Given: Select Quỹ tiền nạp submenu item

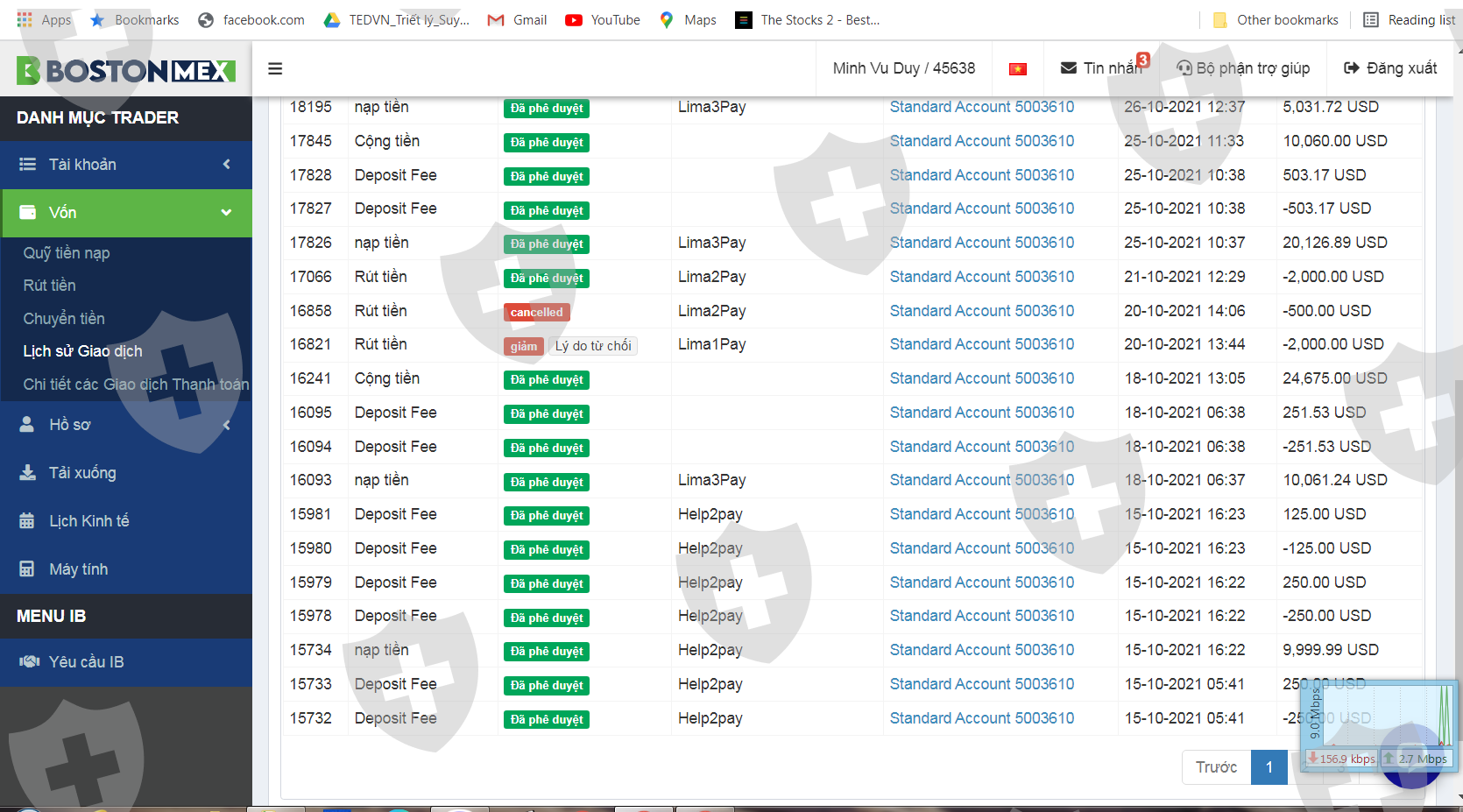Looking at the screenshot, I should pyautogui.click(x=67, y=253).
